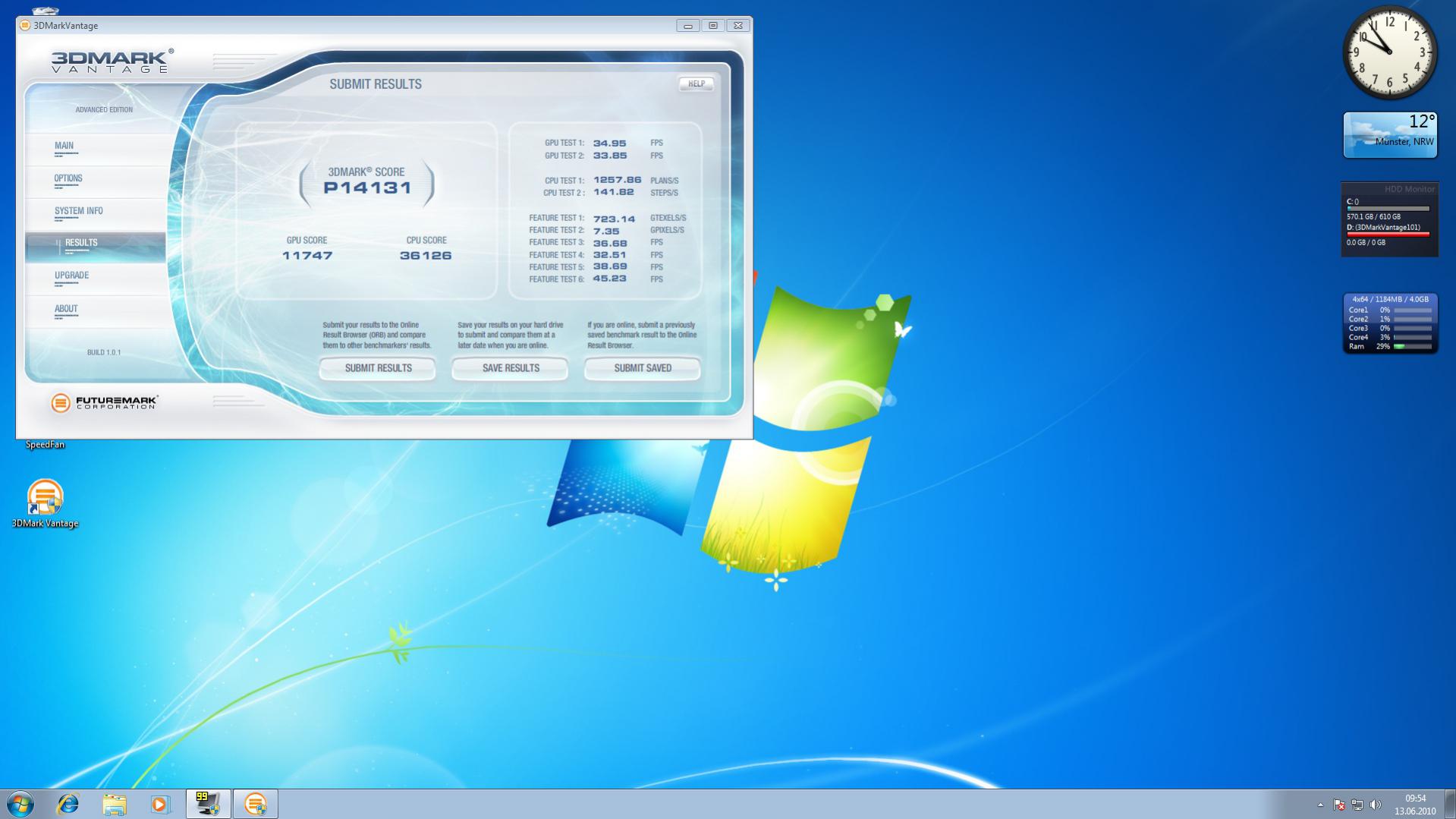1456x819 pixels.
Task: Click the SUBMIT RESULTS button
Action: (x=378, y=368)
